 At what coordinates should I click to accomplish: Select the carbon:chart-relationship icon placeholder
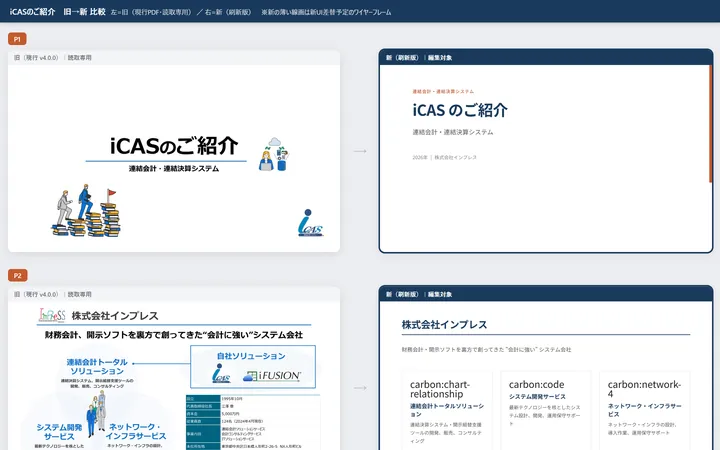440,389
